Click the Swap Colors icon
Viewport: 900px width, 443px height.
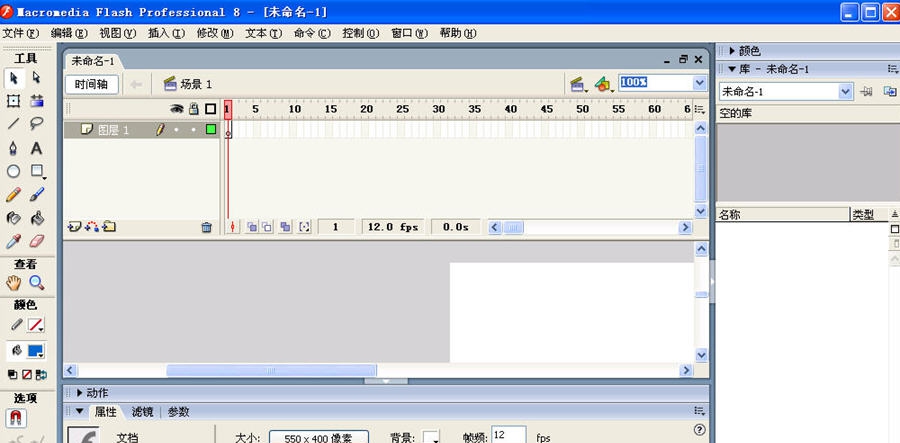click(x=41, y=375)
